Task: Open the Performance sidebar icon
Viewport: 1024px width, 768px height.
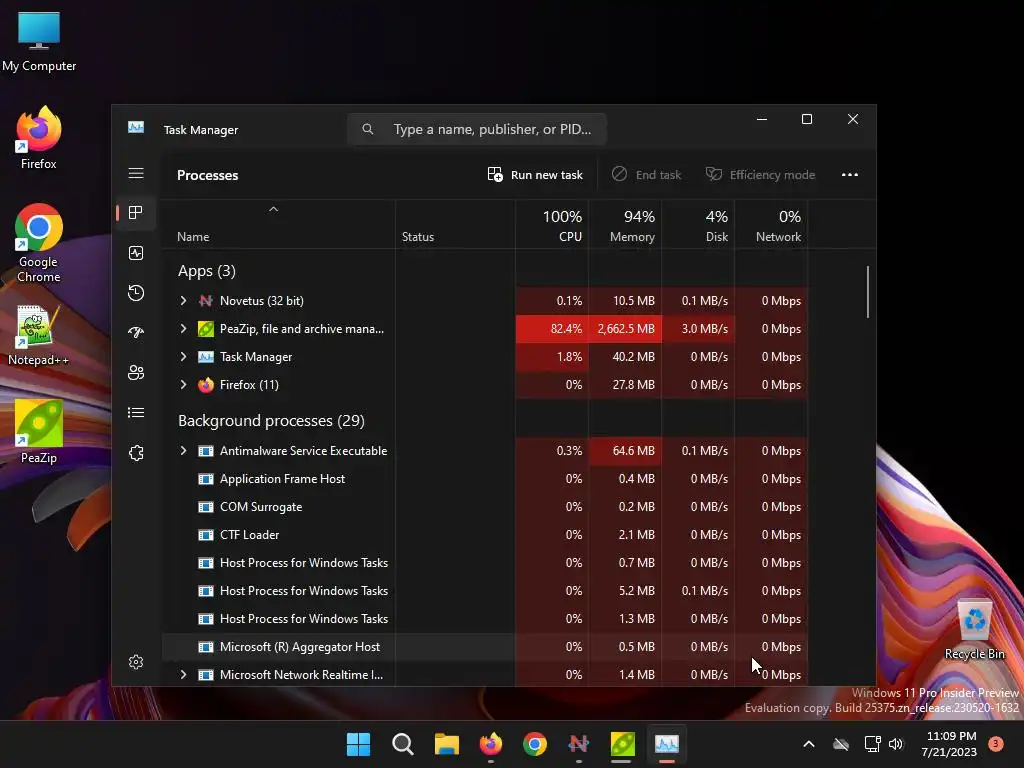Action: (x=136, y=253)
